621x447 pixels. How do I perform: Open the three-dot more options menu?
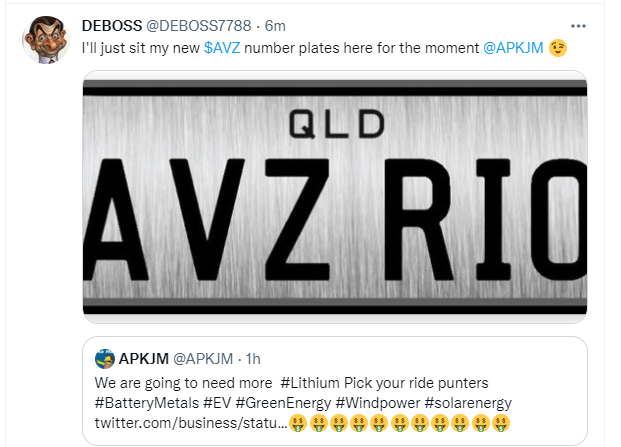tap(578, 25)
